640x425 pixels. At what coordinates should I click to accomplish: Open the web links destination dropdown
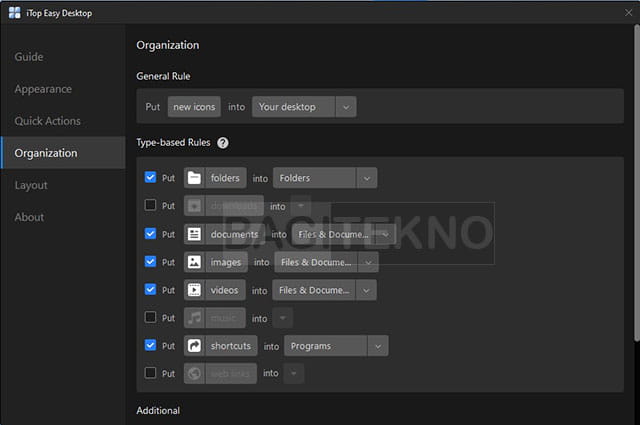pos(294,373)
